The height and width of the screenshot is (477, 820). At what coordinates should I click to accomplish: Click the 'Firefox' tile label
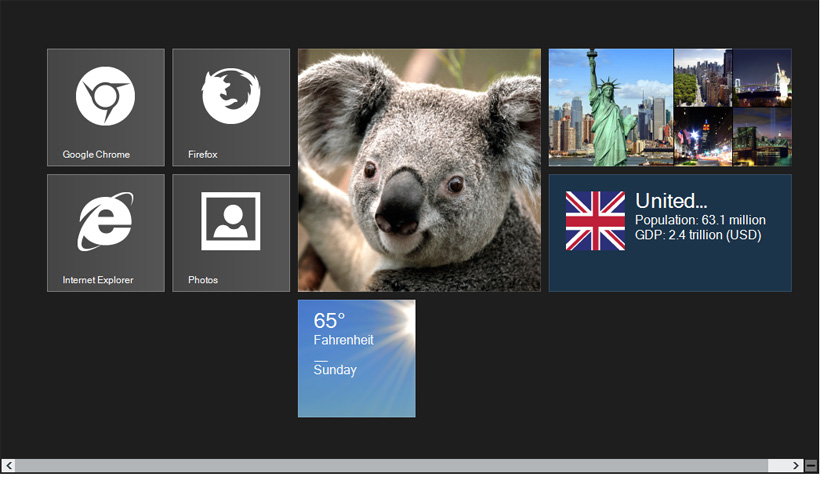(x=203, y=155)
